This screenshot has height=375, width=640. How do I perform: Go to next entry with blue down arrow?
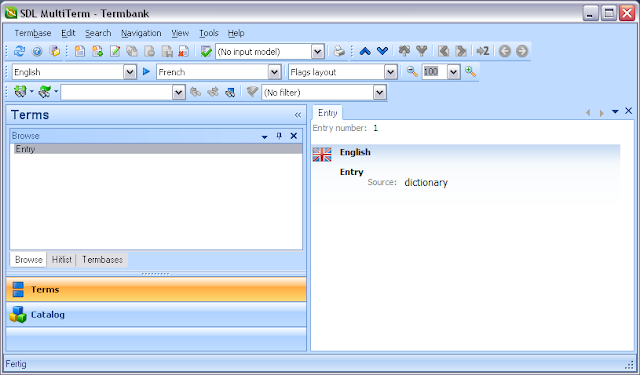tap(382, 51)
